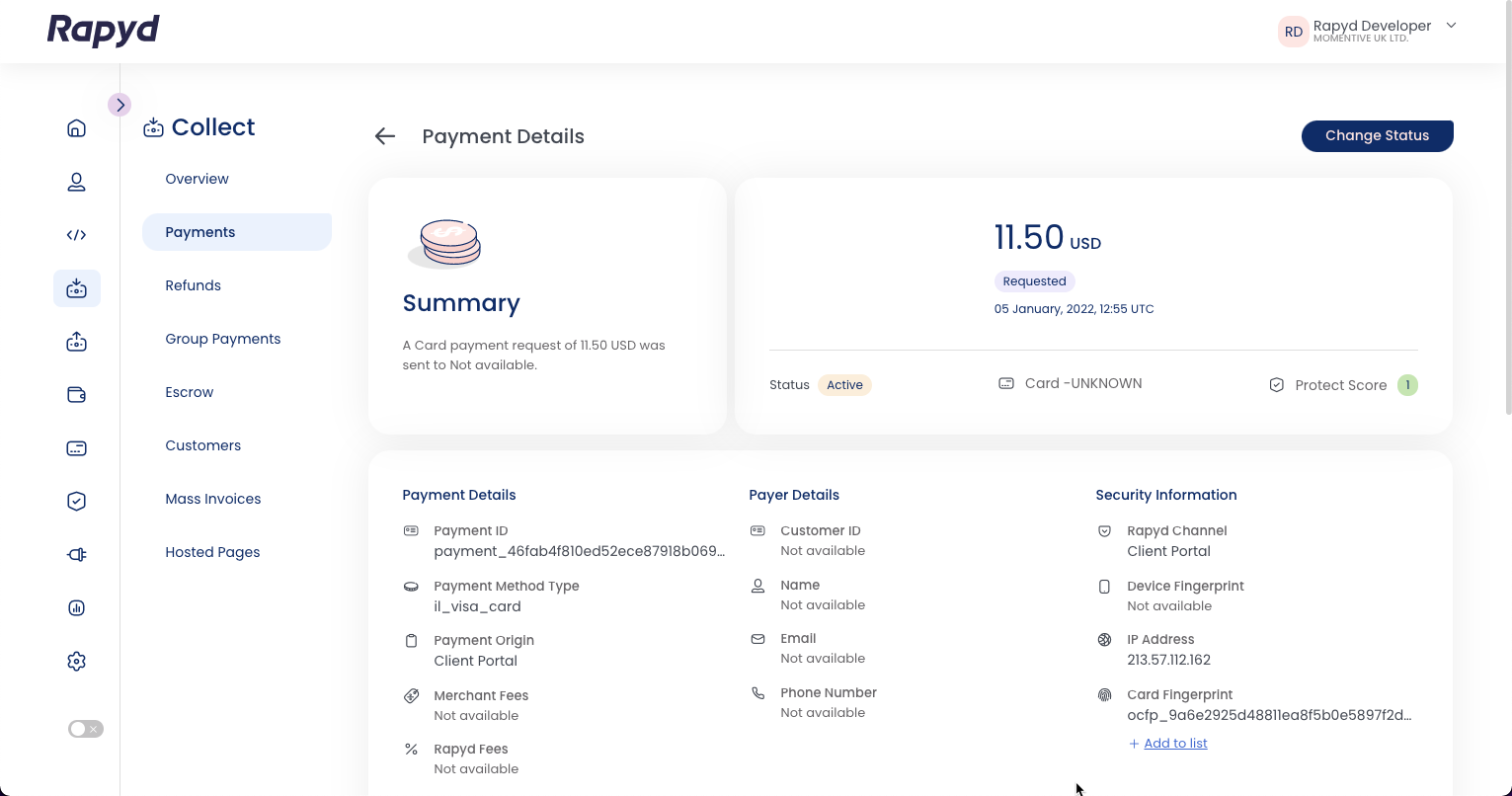Open the Developers code icon
The height and width of the screenshot is (796, 1512).
click(x=76, y=235)
